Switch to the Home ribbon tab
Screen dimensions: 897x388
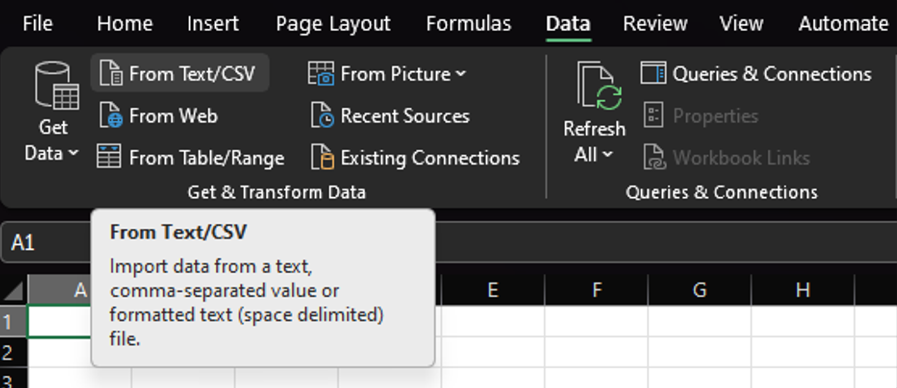pyautogui.click(x=125, y=23)
